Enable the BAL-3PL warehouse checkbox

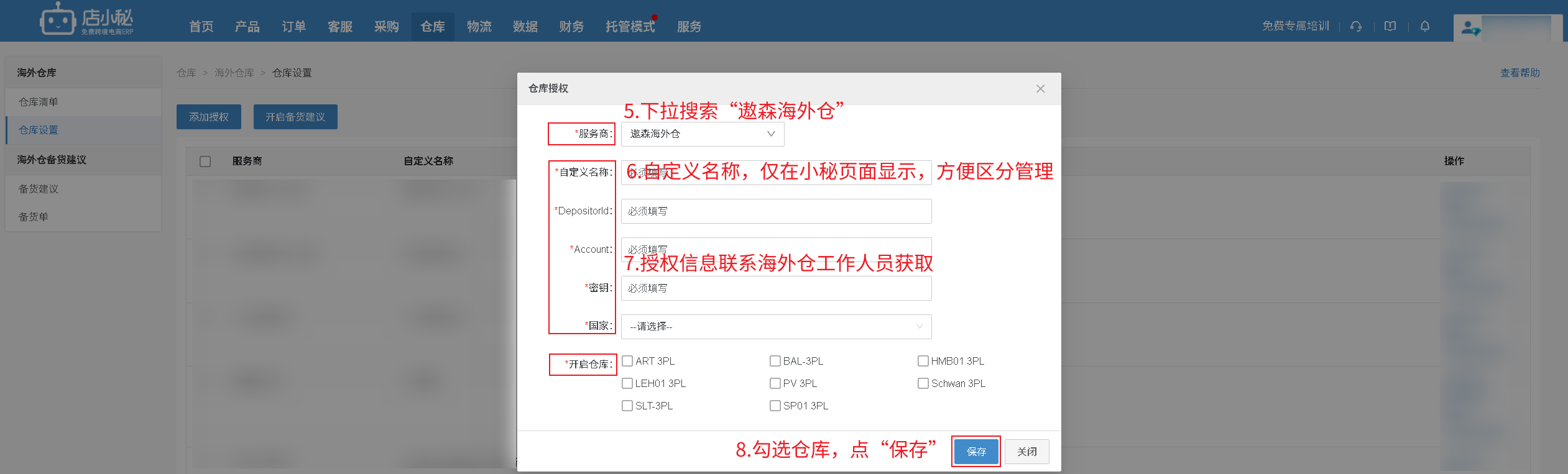click(775, 361)
